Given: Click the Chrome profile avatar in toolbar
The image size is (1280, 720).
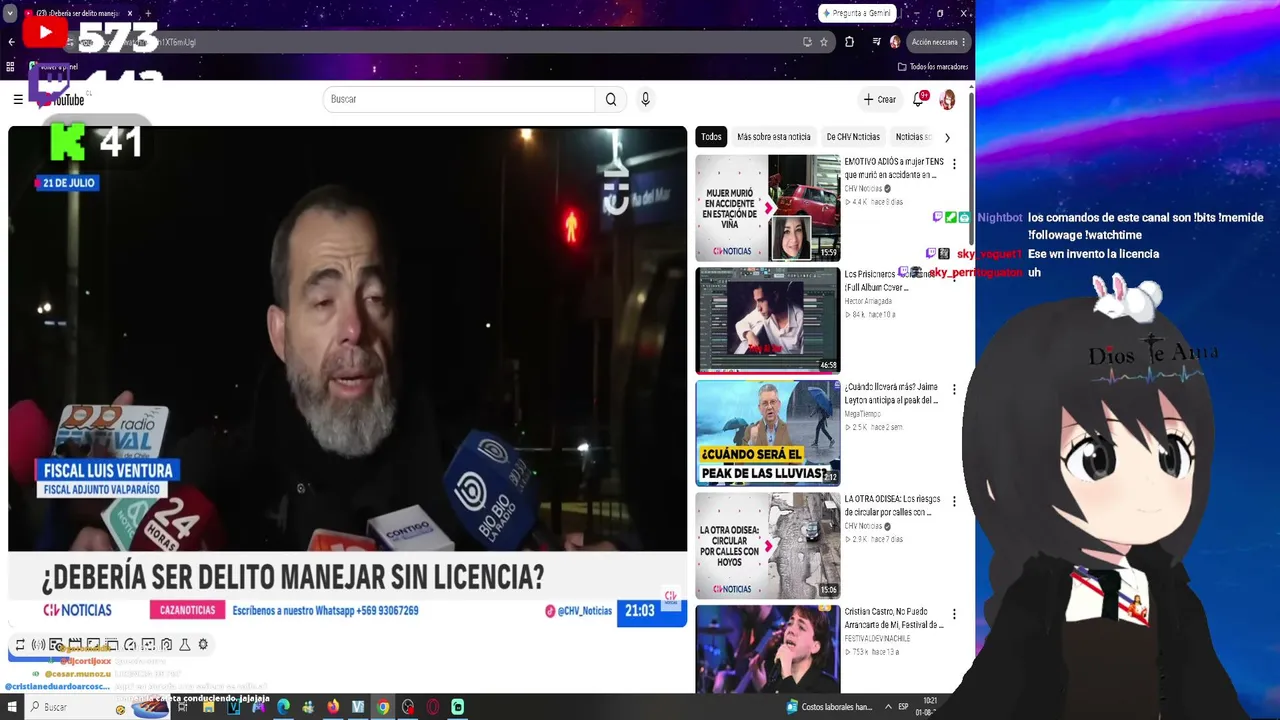Looking at the screenshot, I should click(x=895, y=42).
